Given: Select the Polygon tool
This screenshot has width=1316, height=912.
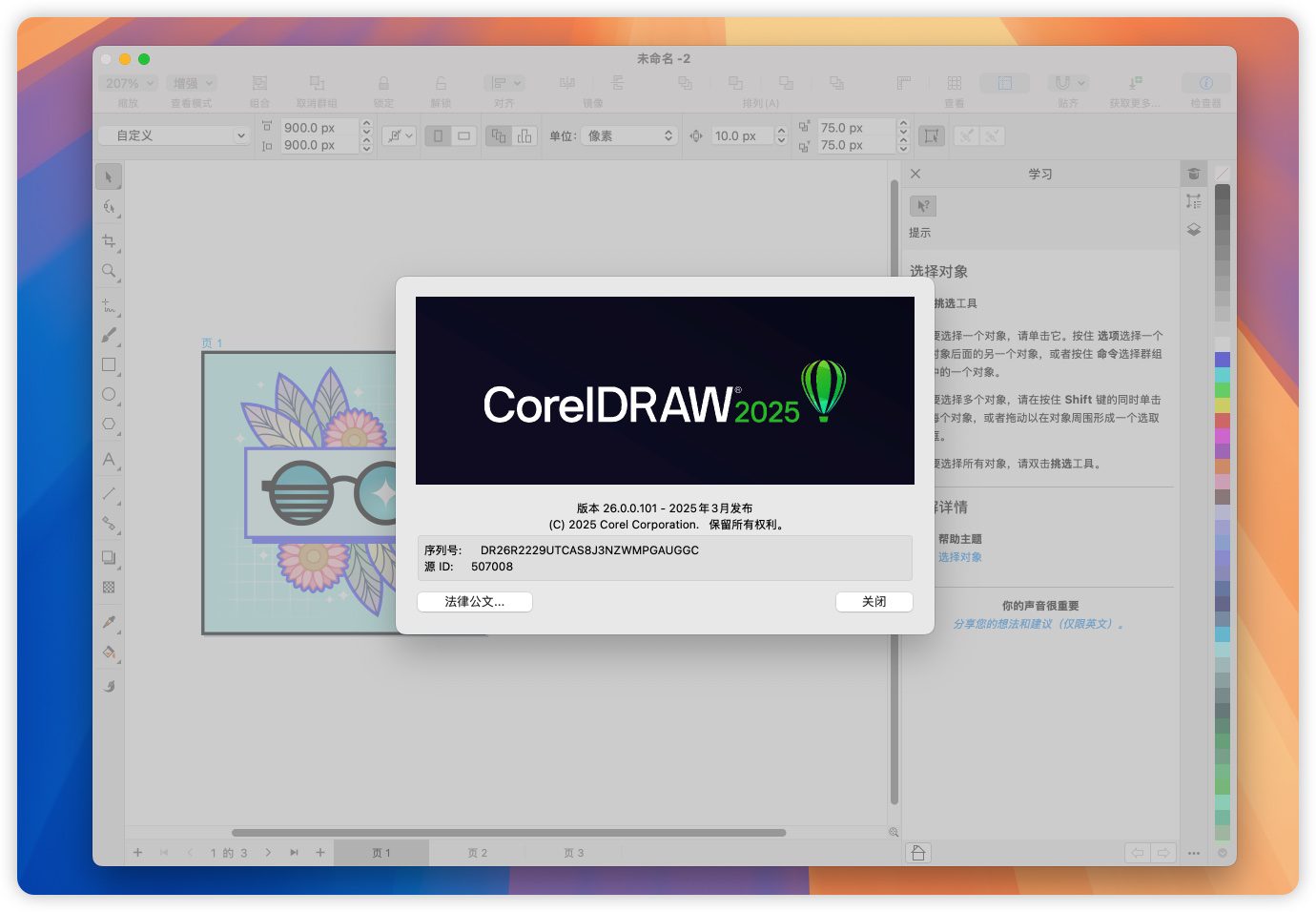Looking at the screenshot, I should 109,424.
